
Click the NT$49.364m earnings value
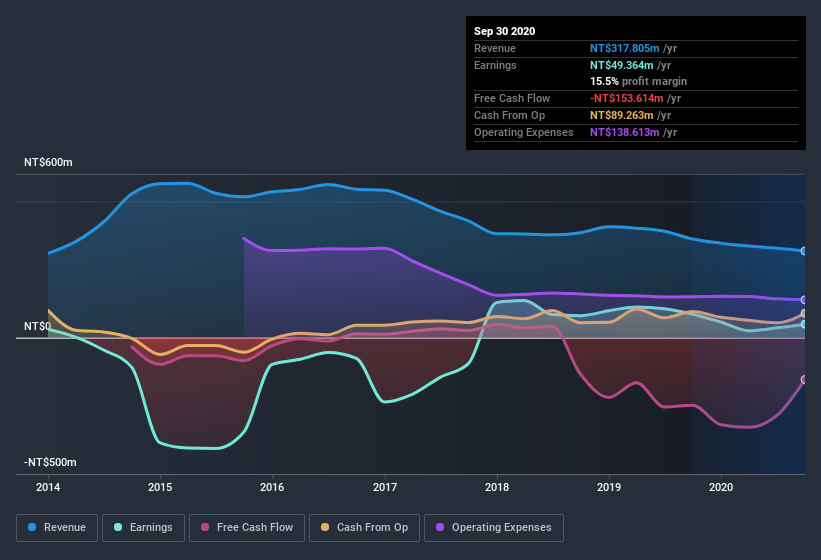click(622, 65)
